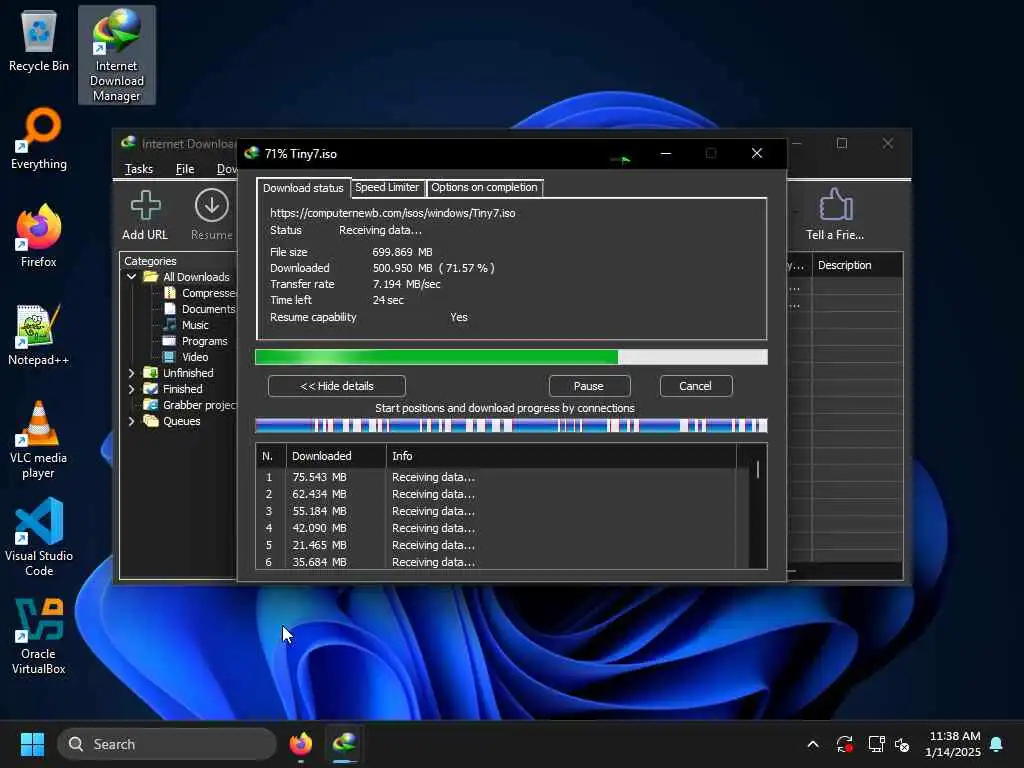
Task: Click the 7.194 MB/sec transfer rate value
Action: click(406, 284)
